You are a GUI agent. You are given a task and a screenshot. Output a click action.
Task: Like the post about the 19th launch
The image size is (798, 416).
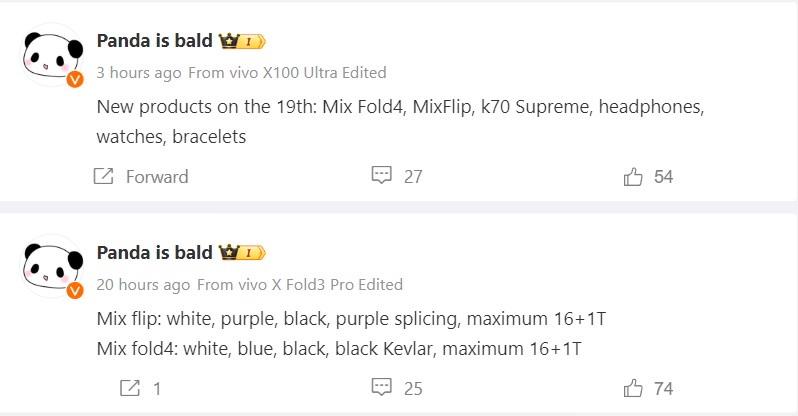pos(633,177)
